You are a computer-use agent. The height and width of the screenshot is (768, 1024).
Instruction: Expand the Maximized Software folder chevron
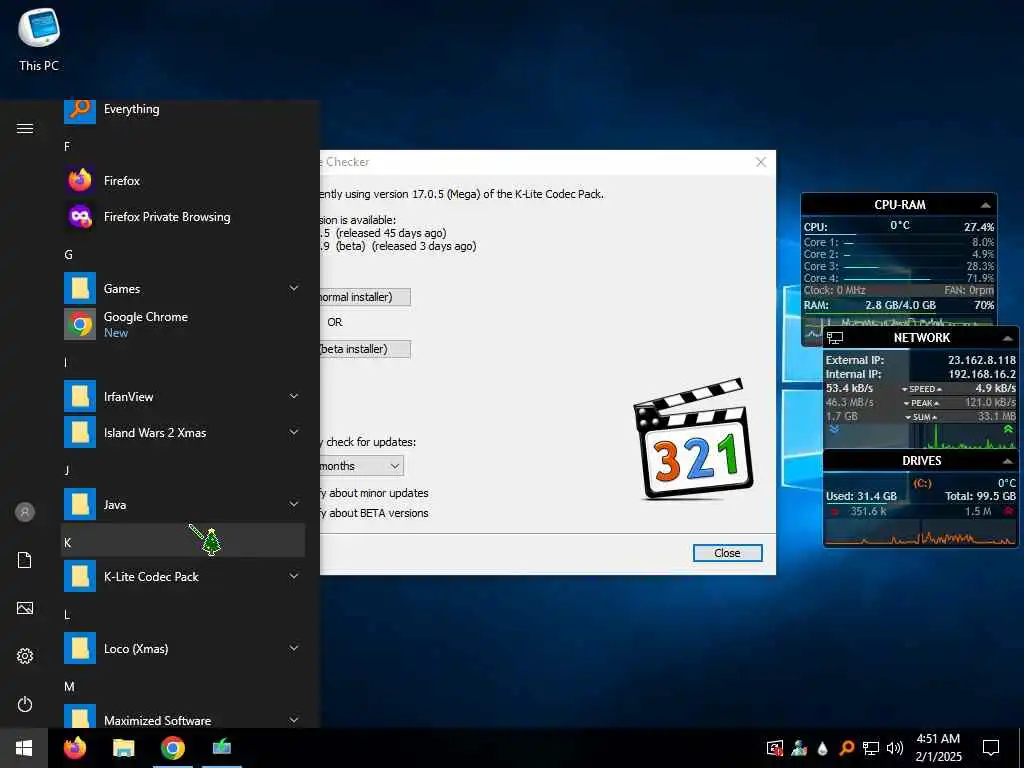click(x=294, y=720)
